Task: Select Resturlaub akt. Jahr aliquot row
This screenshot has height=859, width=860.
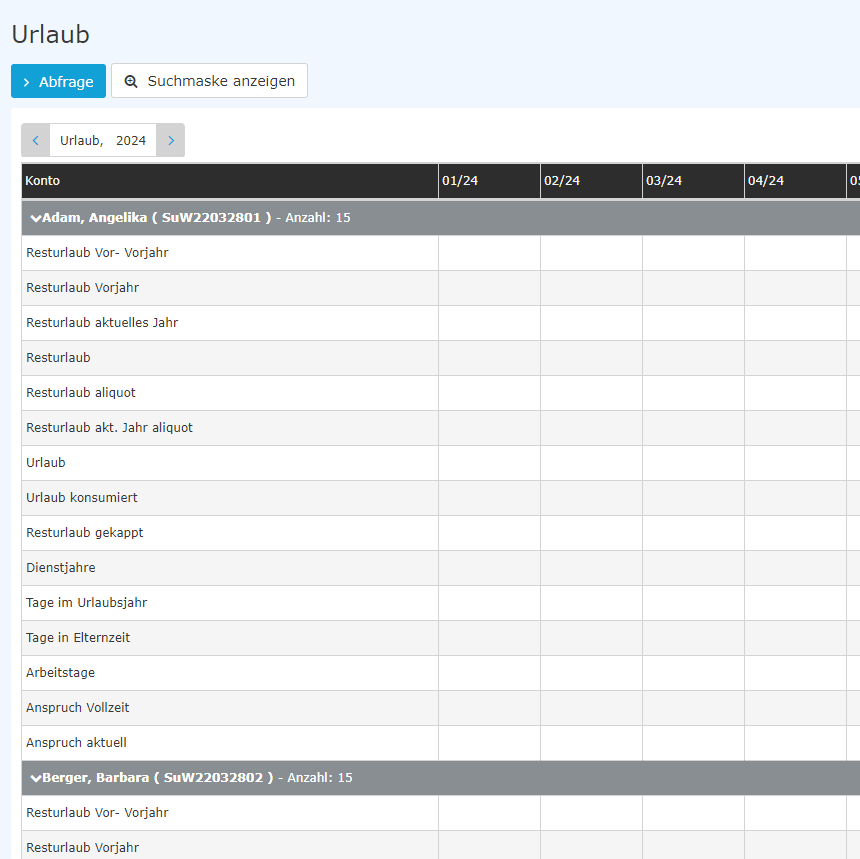Action: click(x=441, y=428)
